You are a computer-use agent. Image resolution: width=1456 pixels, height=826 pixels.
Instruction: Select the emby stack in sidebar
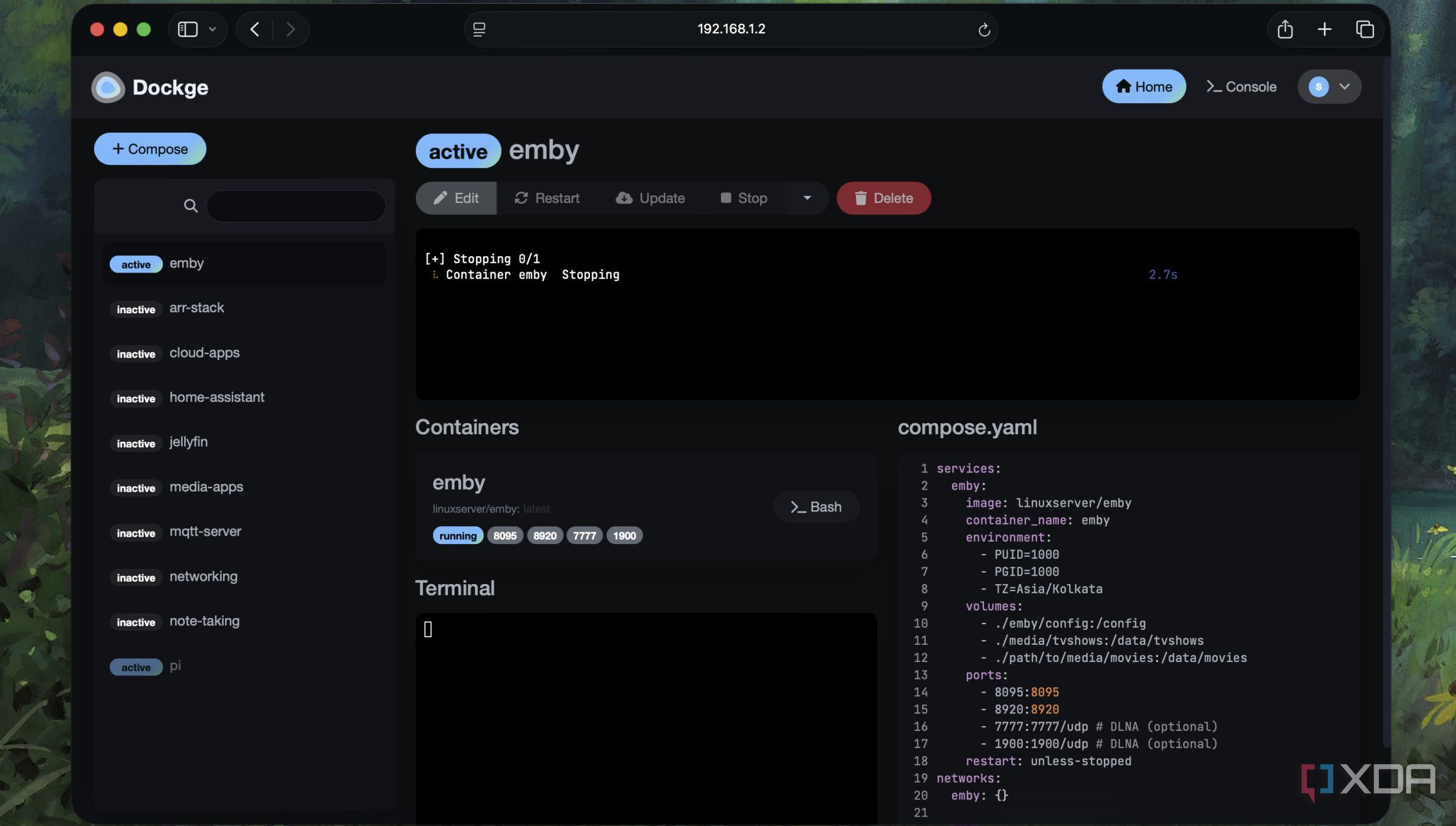point(244,264)
